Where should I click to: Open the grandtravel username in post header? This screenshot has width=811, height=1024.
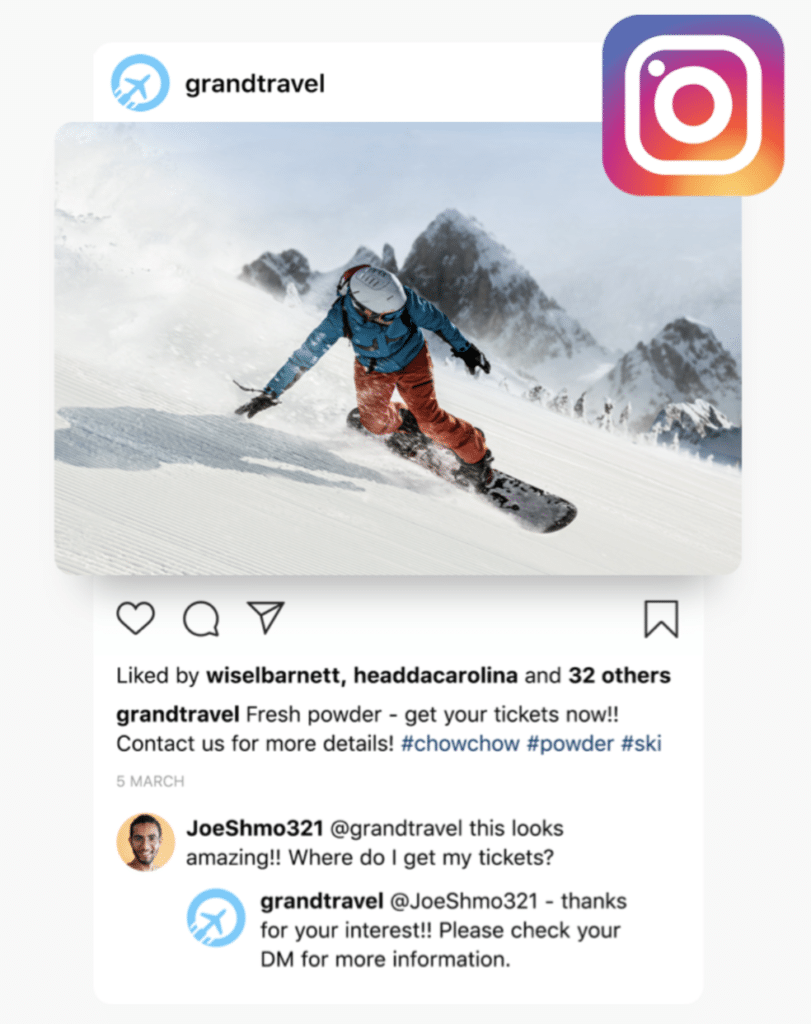coord(255,84)
